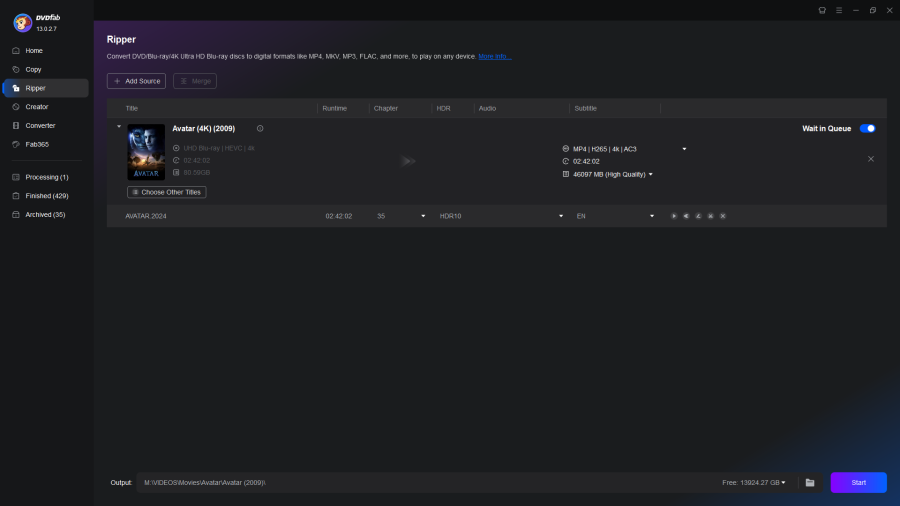The width and height of the screenshot is (900, 506).
Task: Click the HDR column header
Action: click(x=443, y=108)
